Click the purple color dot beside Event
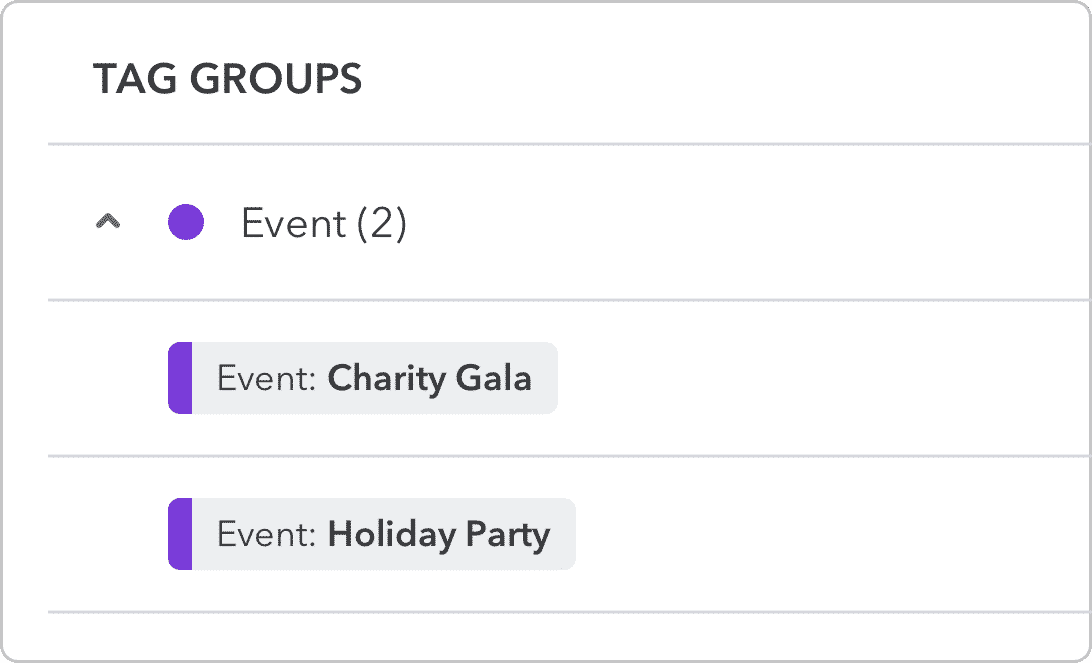The image size is (1092, 663). 186,222
